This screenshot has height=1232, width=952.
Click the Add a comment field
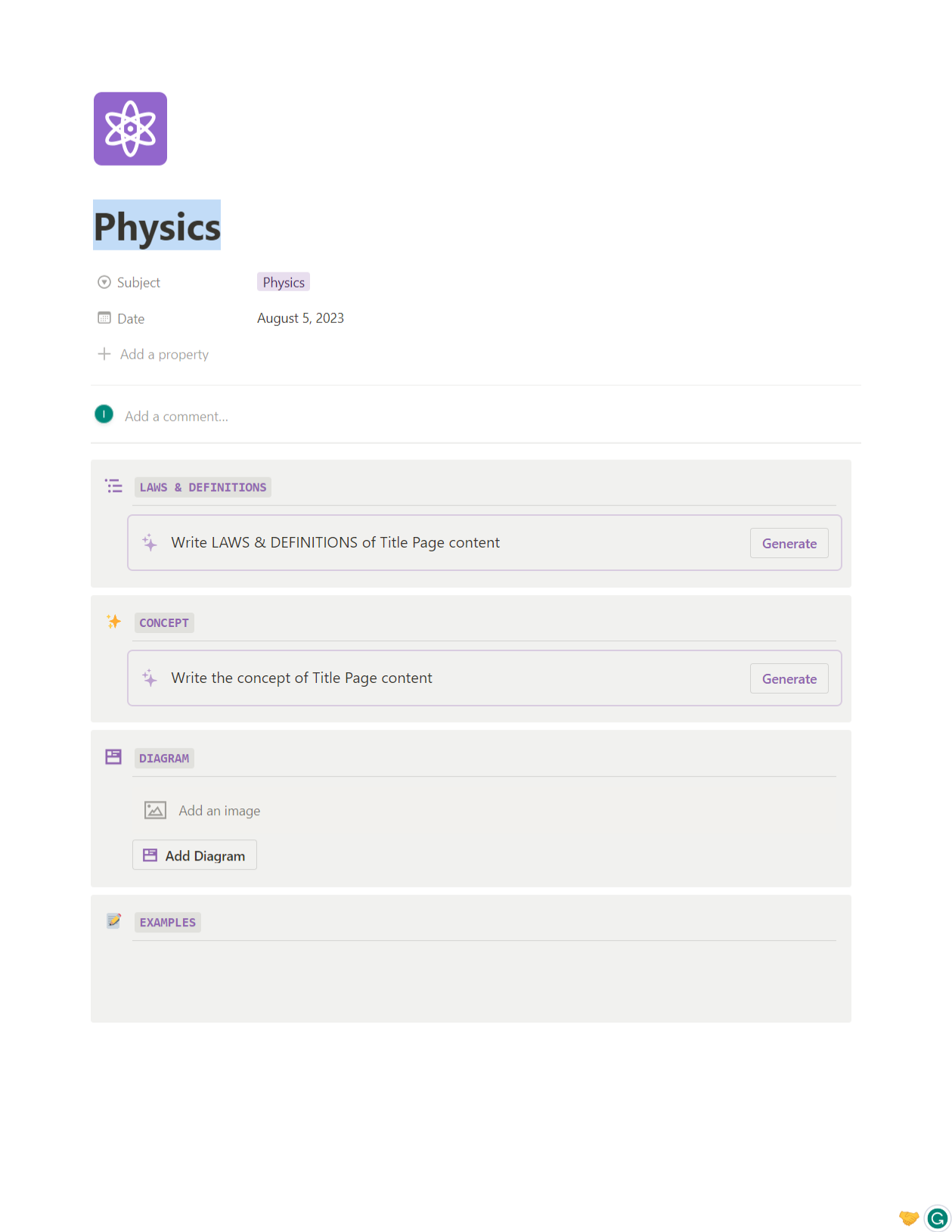pos(176,416)
